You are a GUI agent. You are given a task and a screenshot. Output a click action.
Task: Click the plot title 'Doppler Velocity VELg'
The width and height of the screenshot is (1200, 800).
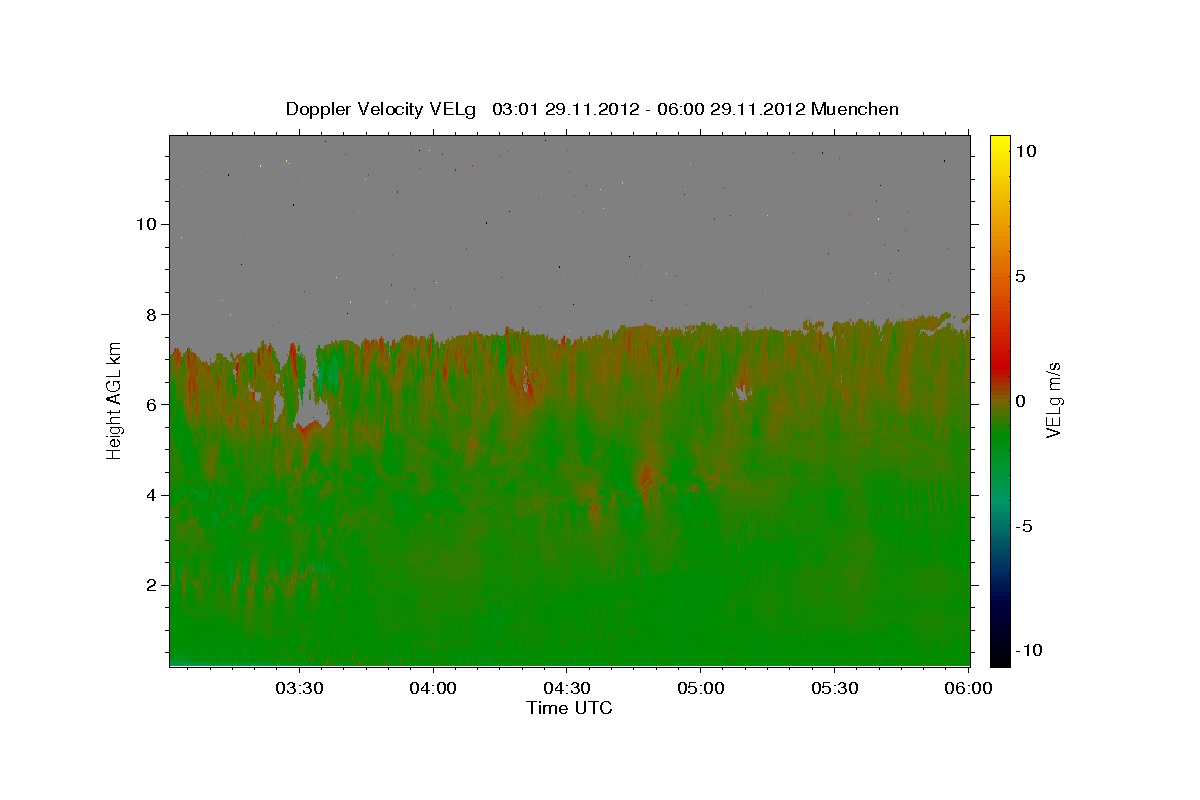pyautogui.click(x=383, y=109)
